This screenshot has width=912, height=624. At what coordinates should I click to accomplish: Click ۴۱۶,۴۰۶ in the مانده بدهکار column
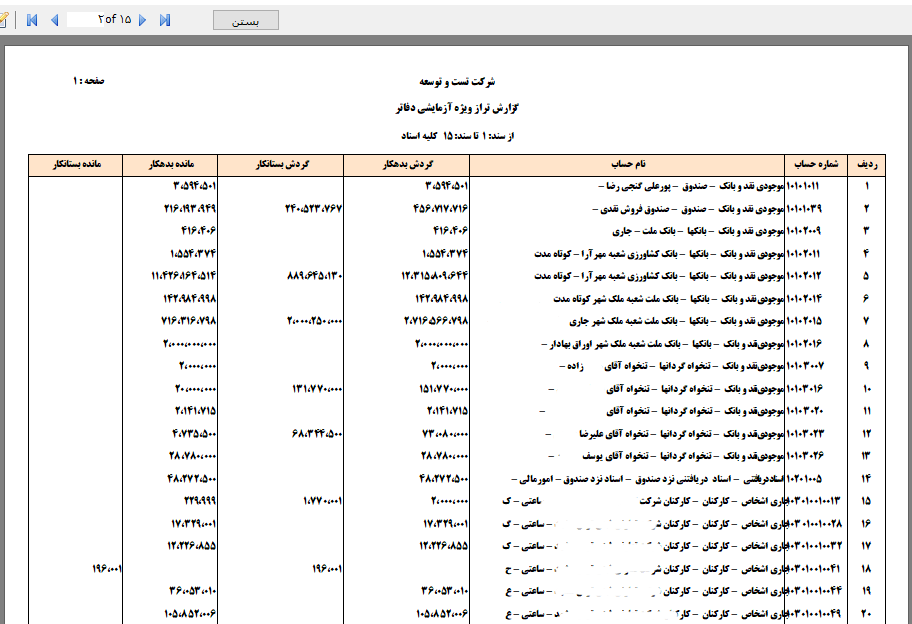(x=198, y=231)
